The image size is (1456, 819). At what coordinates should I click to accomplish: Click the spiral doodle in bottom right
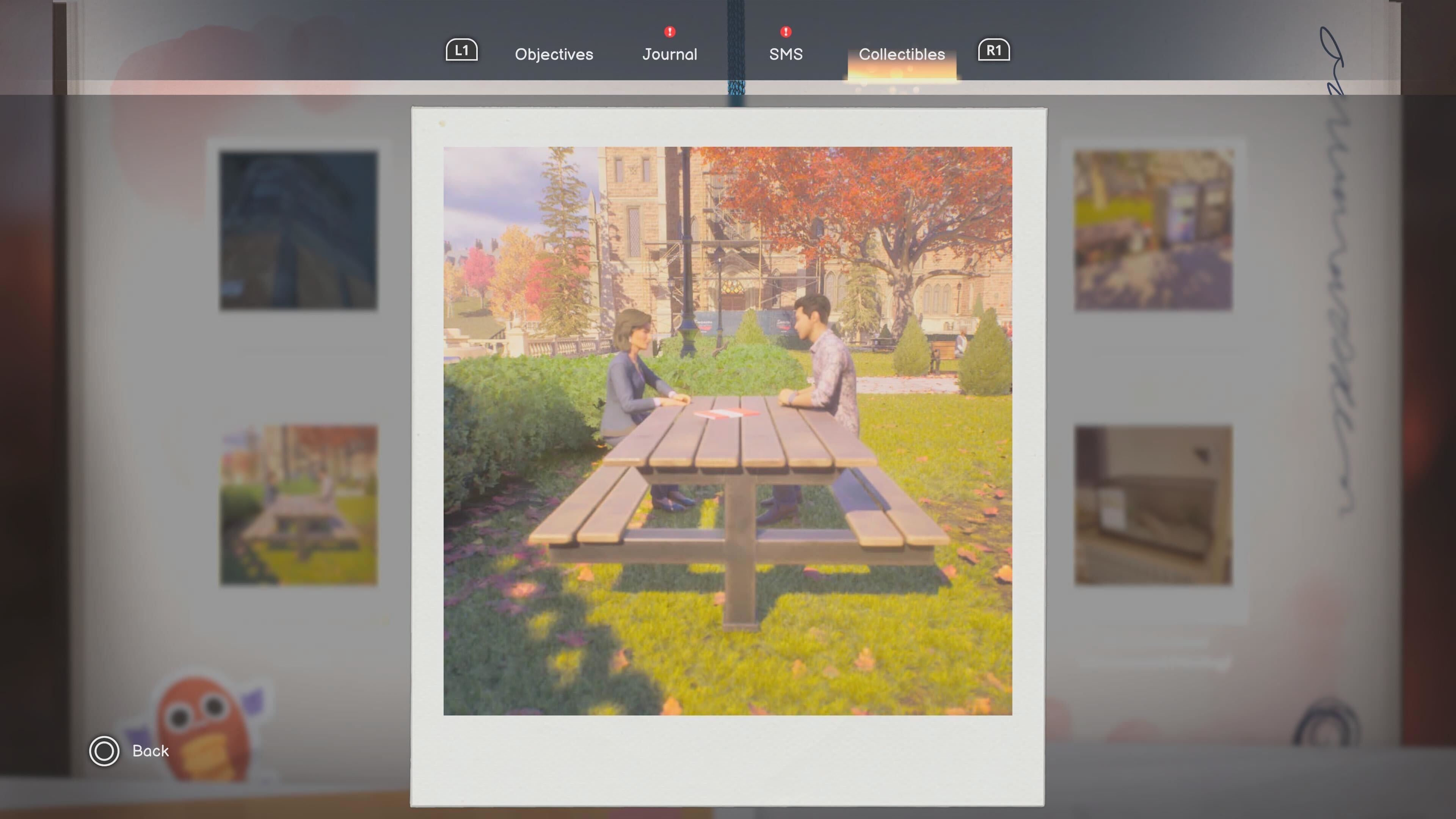pos(1326,725)
